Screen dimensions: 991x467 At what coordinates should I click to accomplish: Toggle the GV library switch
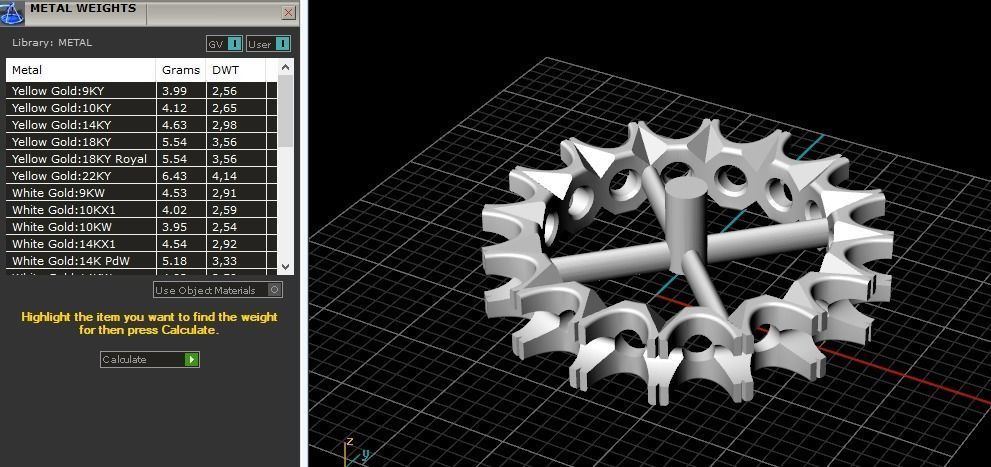(x=224, y=44)
